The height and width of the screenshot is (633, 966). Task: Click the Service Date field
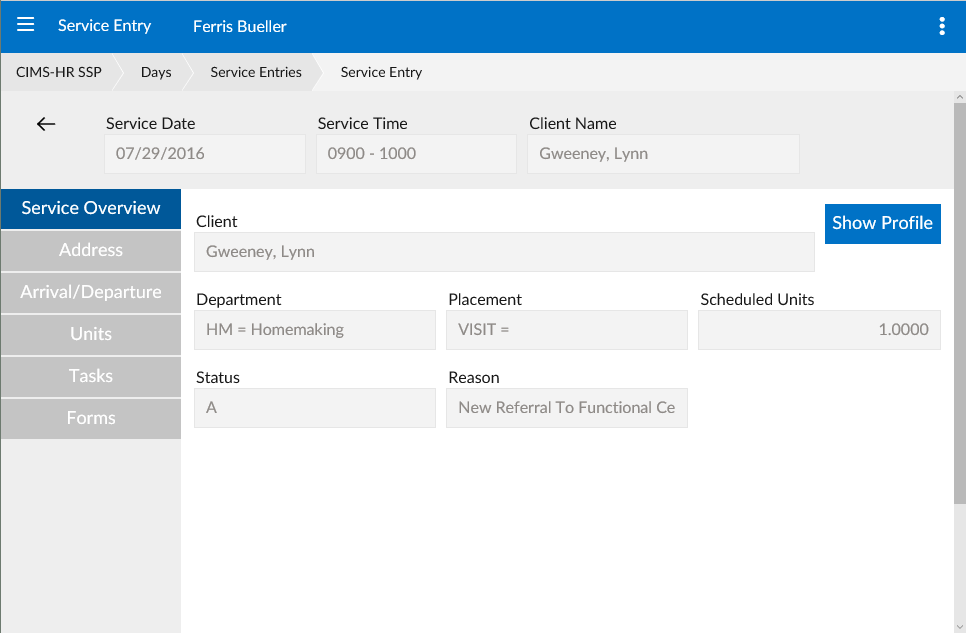point(205,153)
